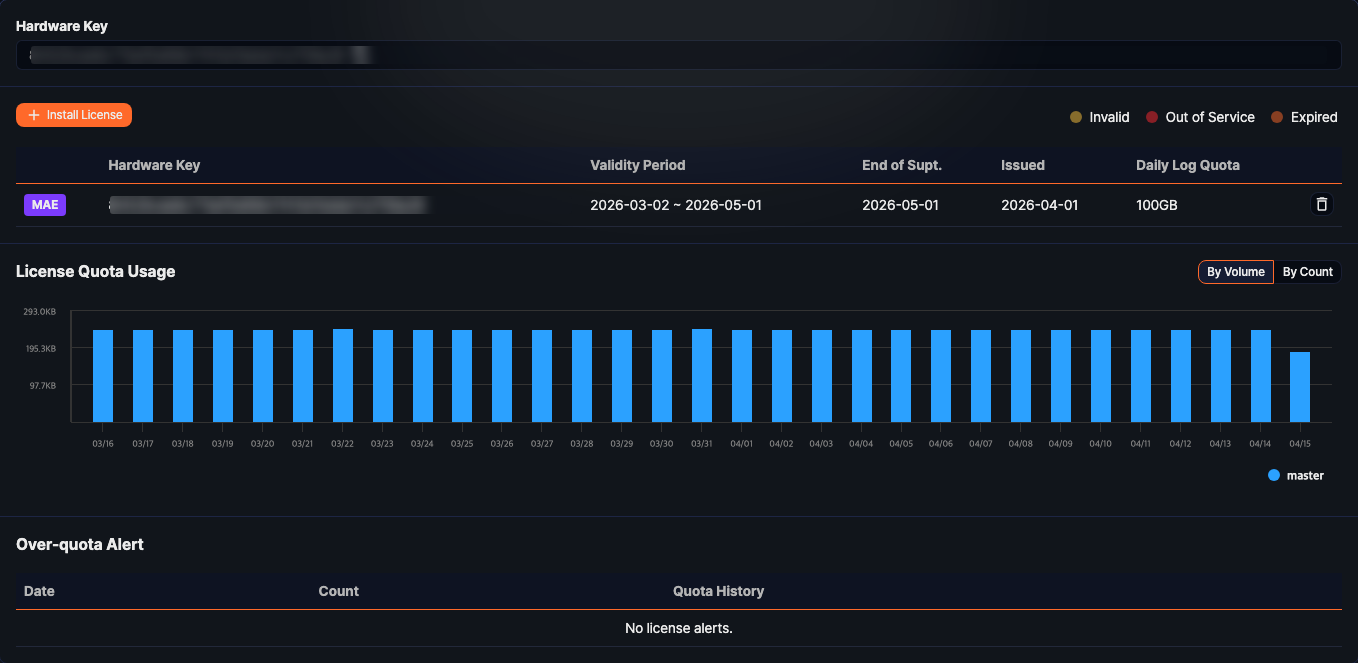1358x663 pixels.
Task: Toggle the master series in chart legend
Action: pos(1295,475)
